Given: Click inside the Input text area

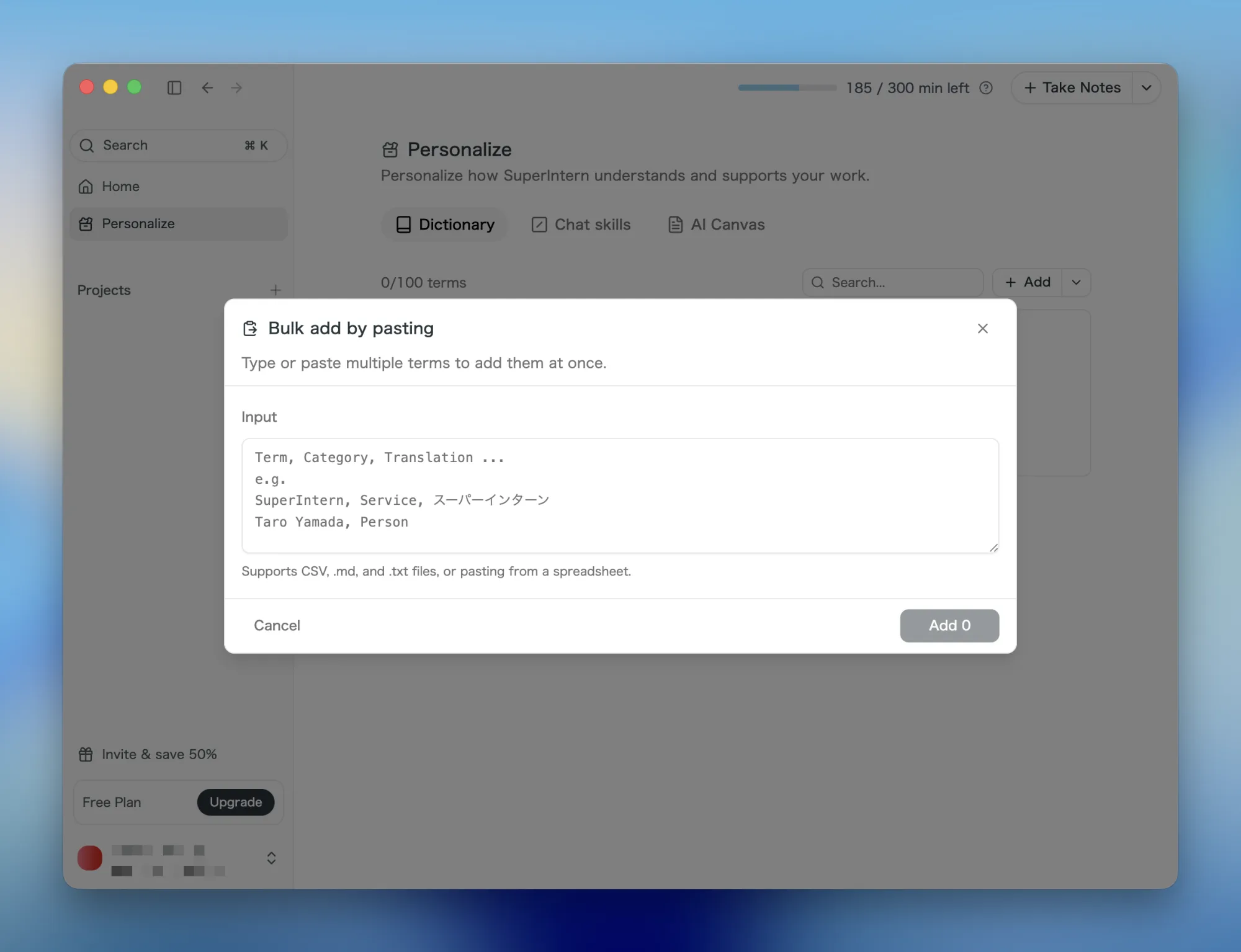Looking at the screenshot, I should [x=620, y=496].
